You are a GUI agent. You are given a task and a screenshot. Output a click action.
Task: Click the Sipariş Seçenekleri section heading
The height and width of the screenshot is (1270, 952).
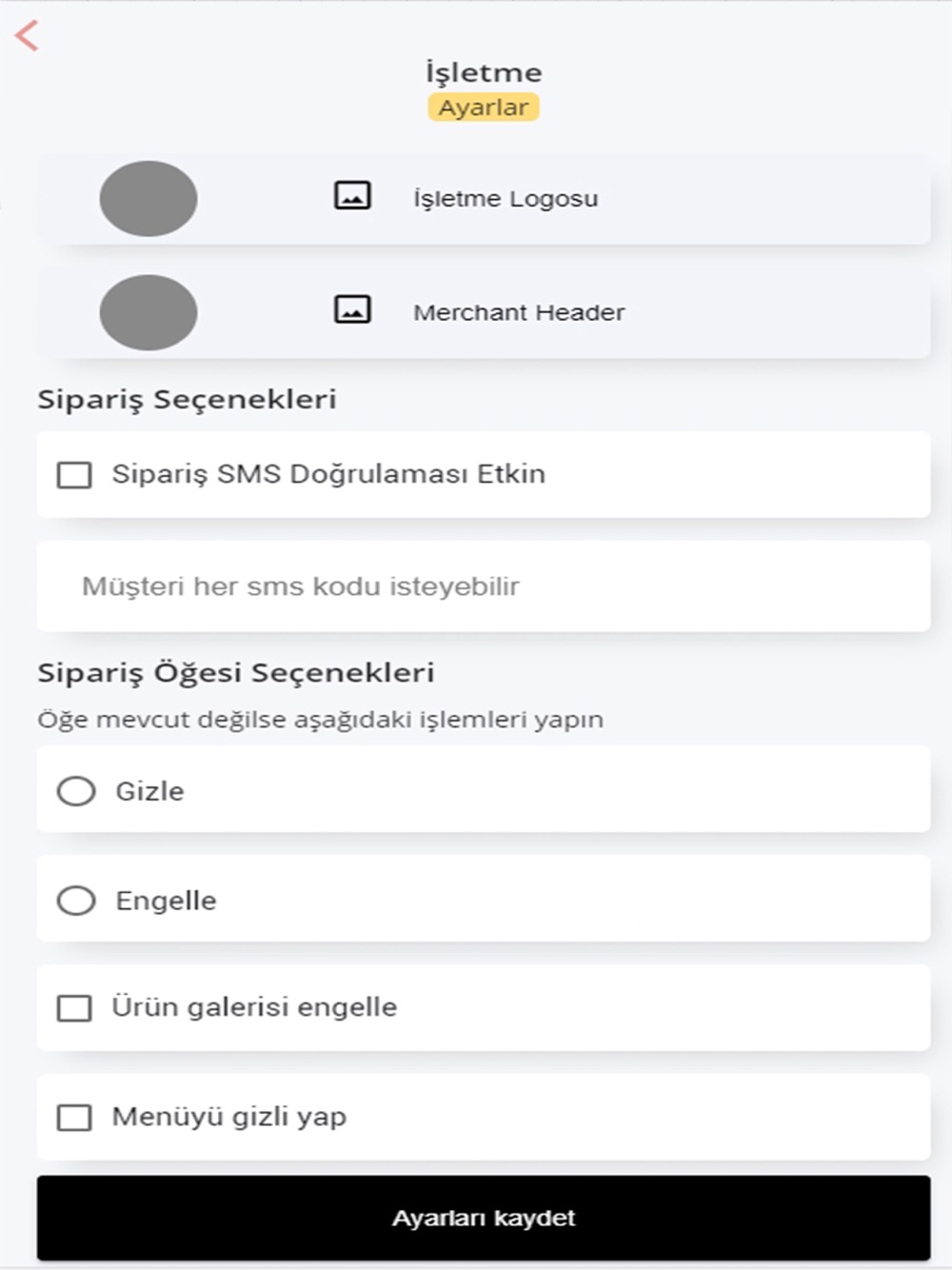point(187,399)
